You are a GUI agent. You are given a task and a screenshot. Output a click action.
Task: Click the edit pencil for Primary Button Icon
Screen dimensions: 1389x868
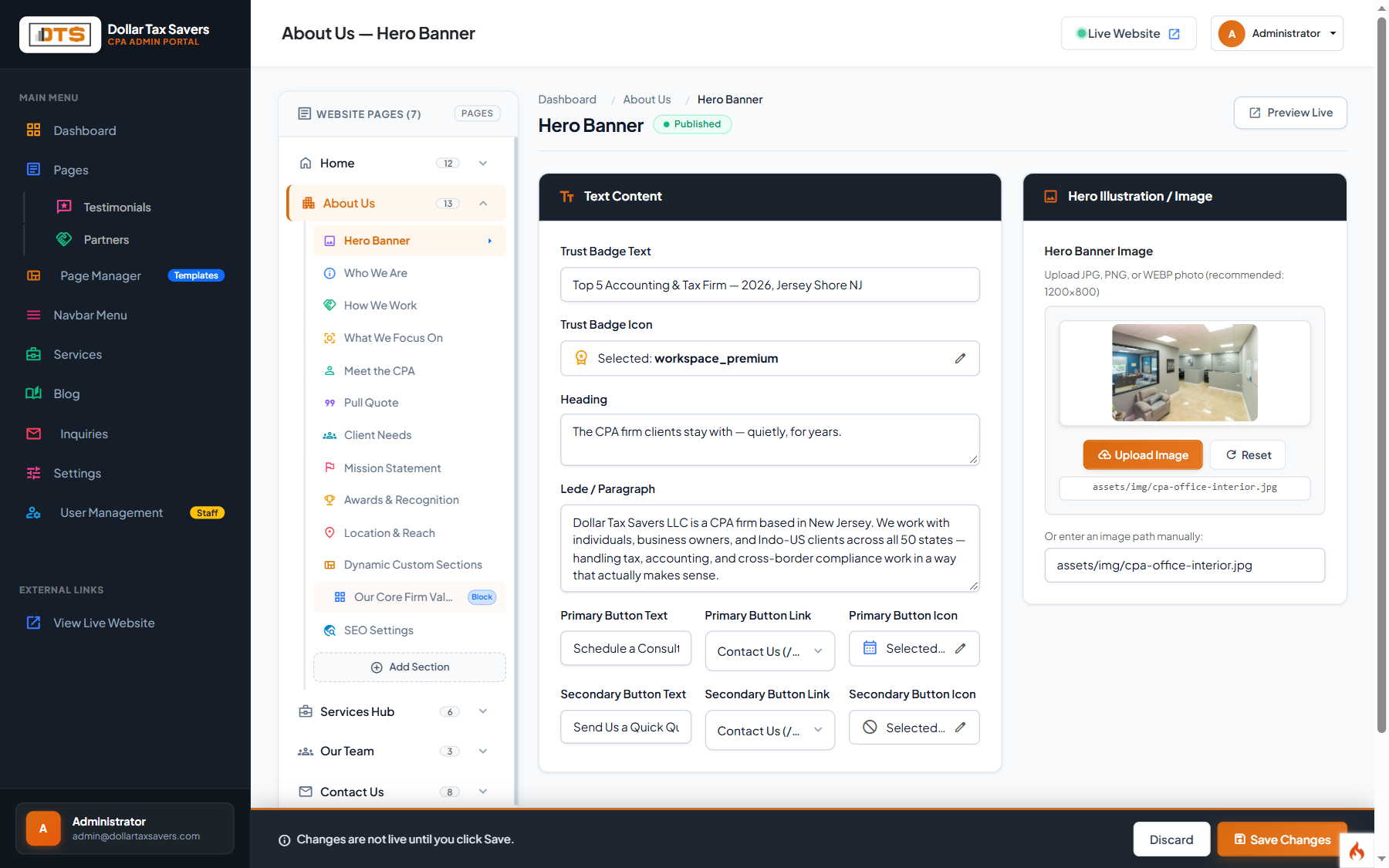[x=960, y=648]
